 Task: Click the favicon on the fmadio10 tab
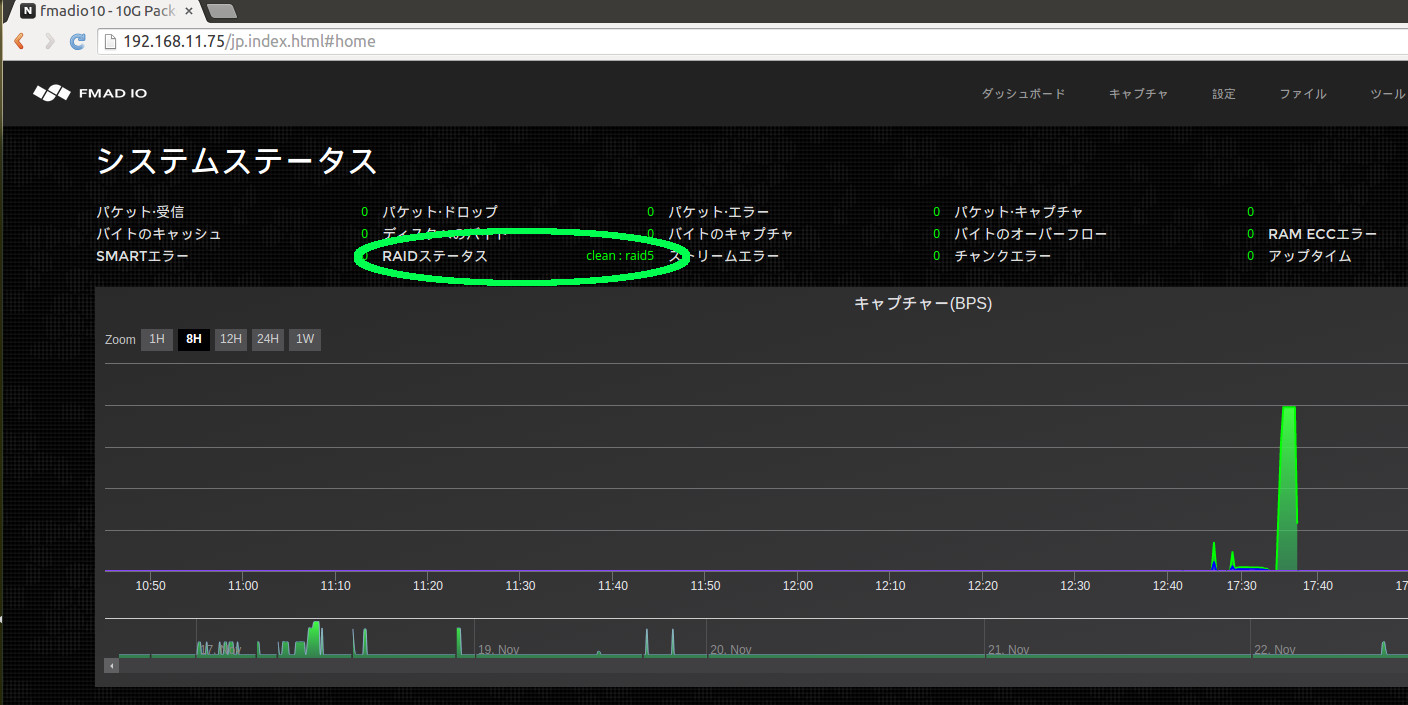(x=25, y=11)
